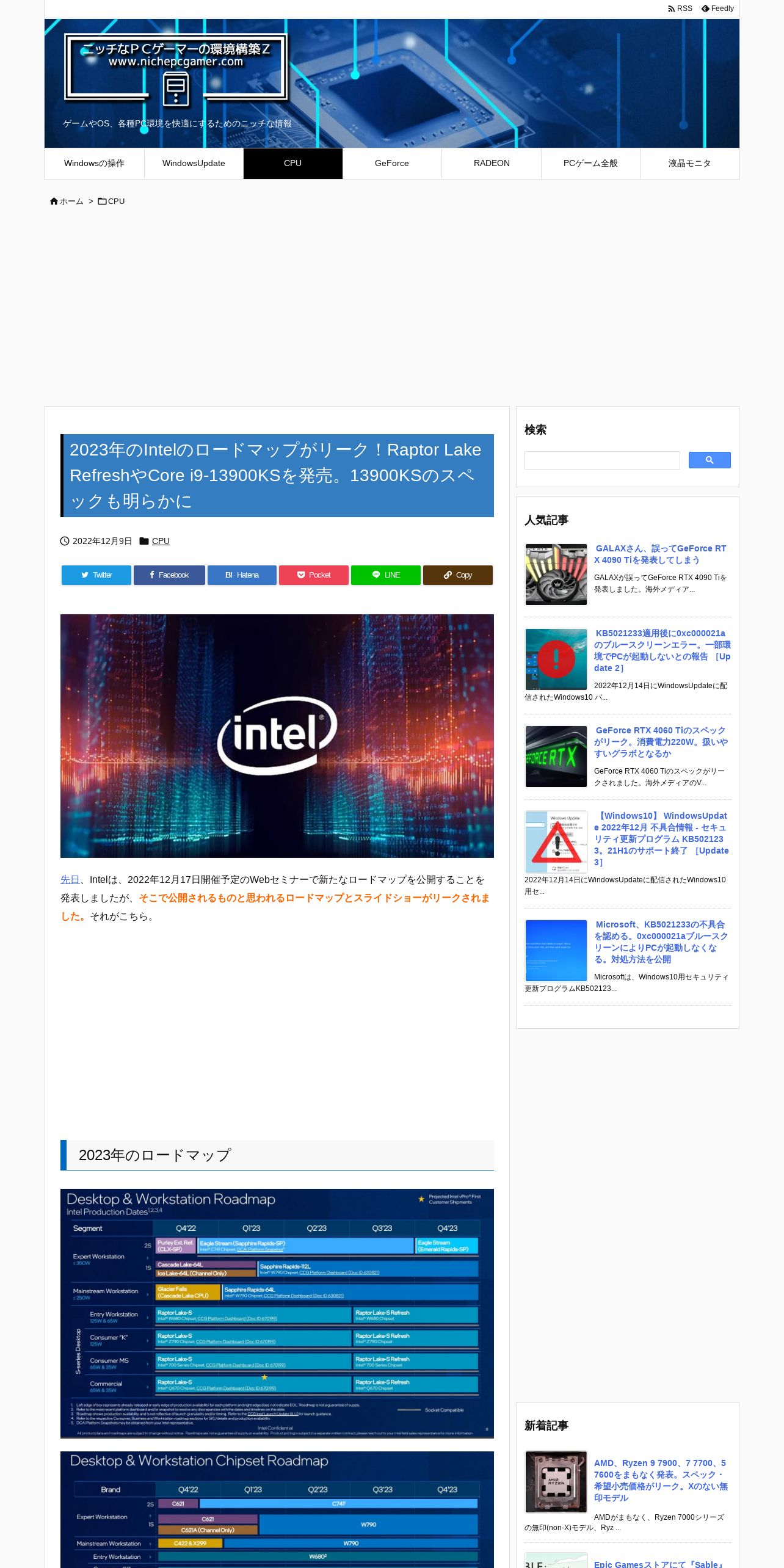This screenshot has height=1568, width=784.
Task: Share the article on Facebook
Action: [169, 575]
